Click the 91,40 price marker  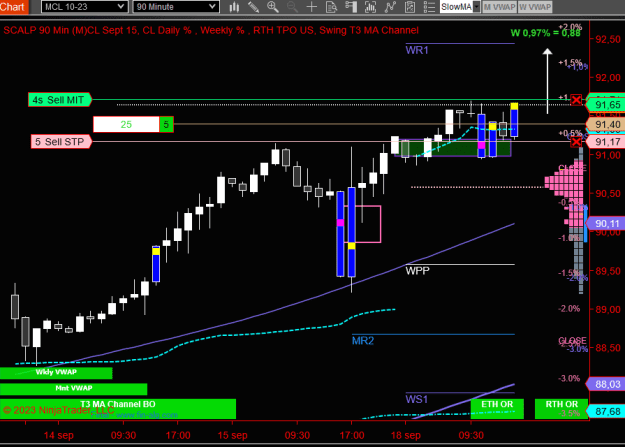[605, 125]
